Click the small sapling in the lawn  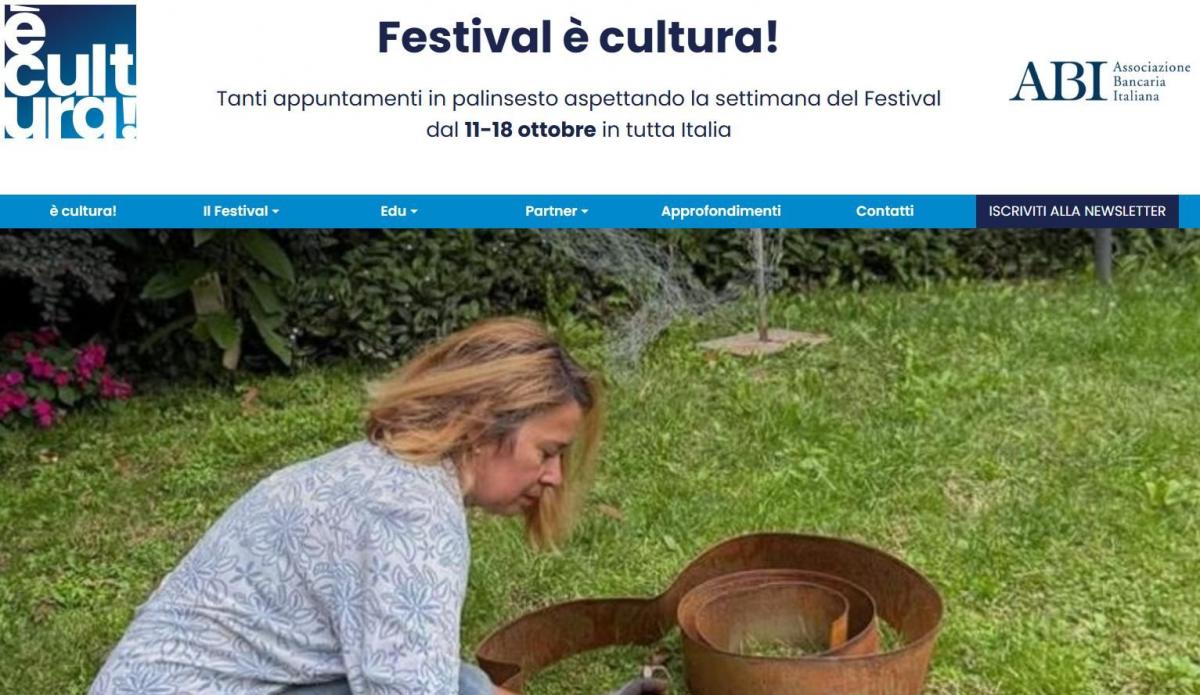(763, 290)
